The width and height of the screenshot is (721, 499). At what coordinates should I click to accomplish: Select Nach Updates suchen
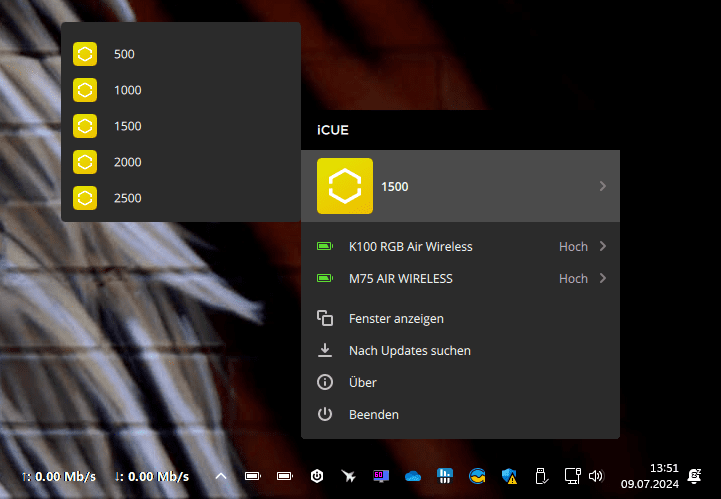[460, 350]
